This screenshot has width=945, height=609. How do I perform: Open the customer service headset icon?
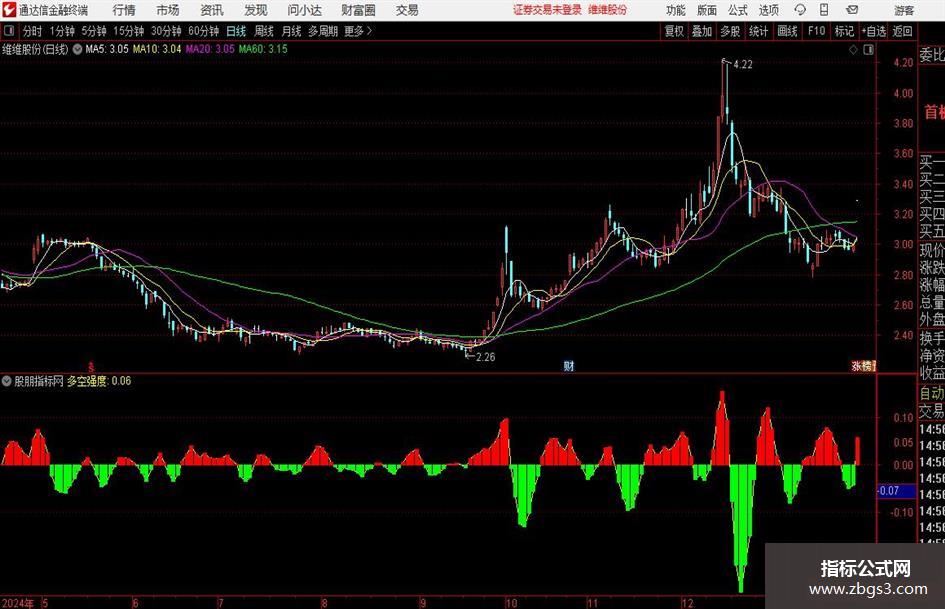[x=800, y=10]
